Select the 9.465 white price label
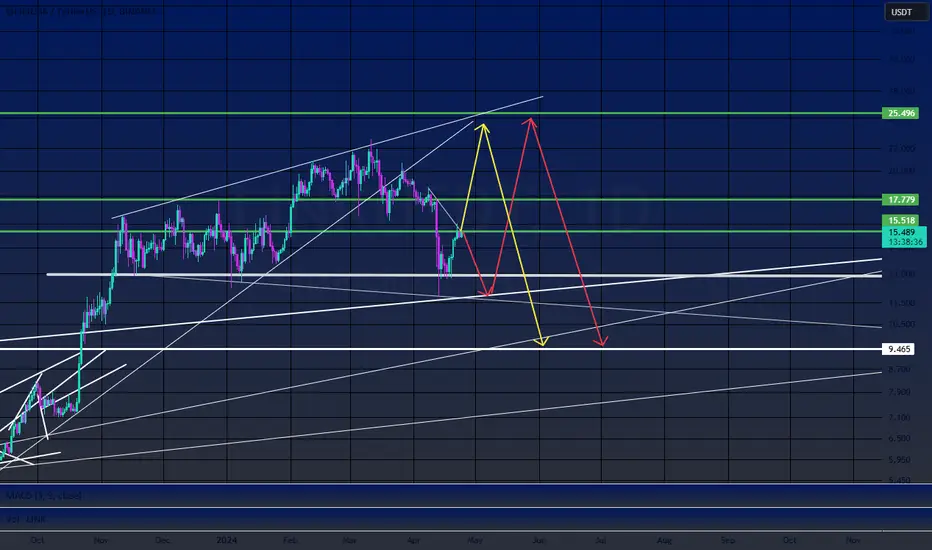The image size is (932, 550). pos(899,349)
